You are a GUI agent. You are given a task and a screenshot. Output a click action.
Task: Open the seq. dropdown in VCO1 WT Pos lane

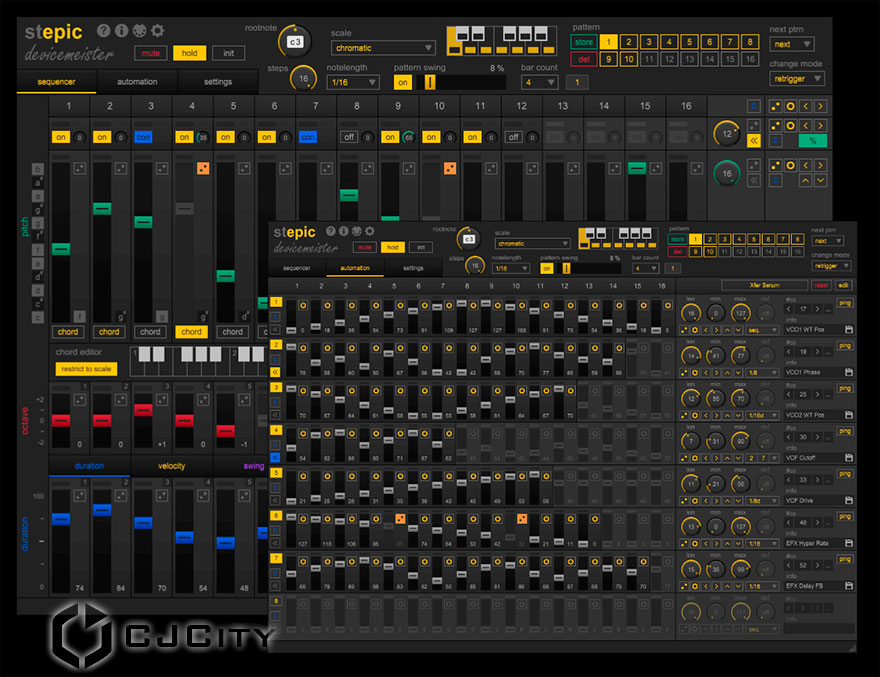[762, 330]
